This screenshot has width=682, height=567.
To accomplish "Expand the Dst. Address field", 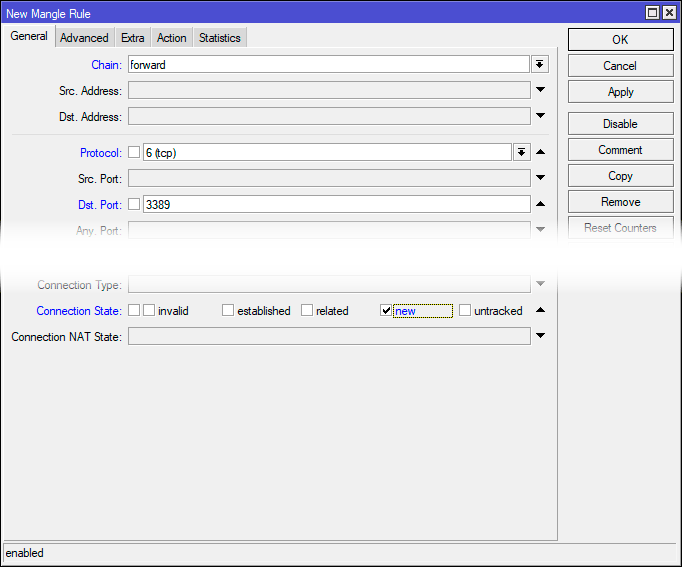I will coord(540,116).
